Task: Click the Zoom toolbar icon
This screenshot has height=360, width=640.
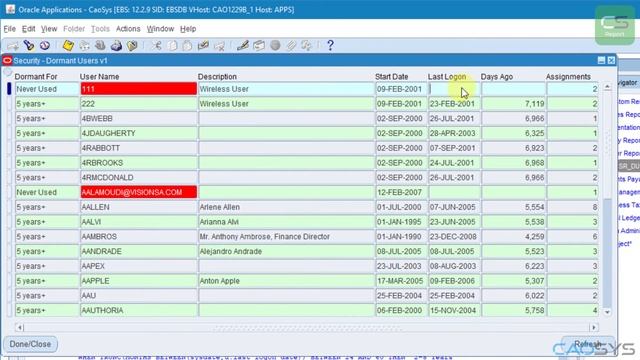Action: tap(259, 45)
